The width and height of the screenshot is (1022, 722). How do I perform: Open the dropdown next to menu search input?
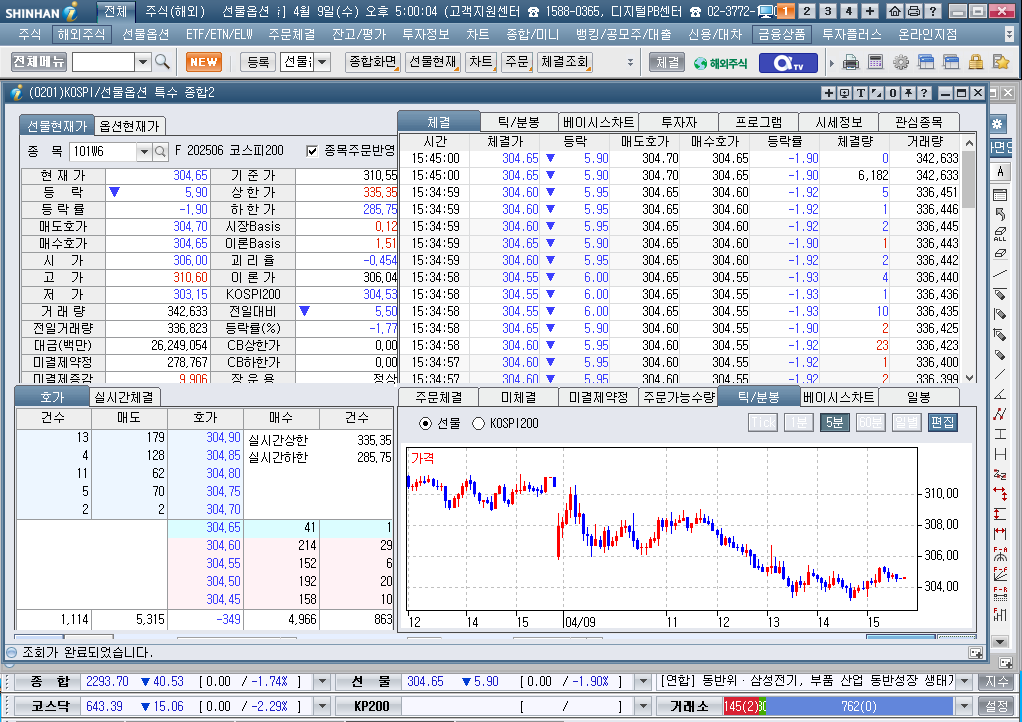tap(143, 62)
